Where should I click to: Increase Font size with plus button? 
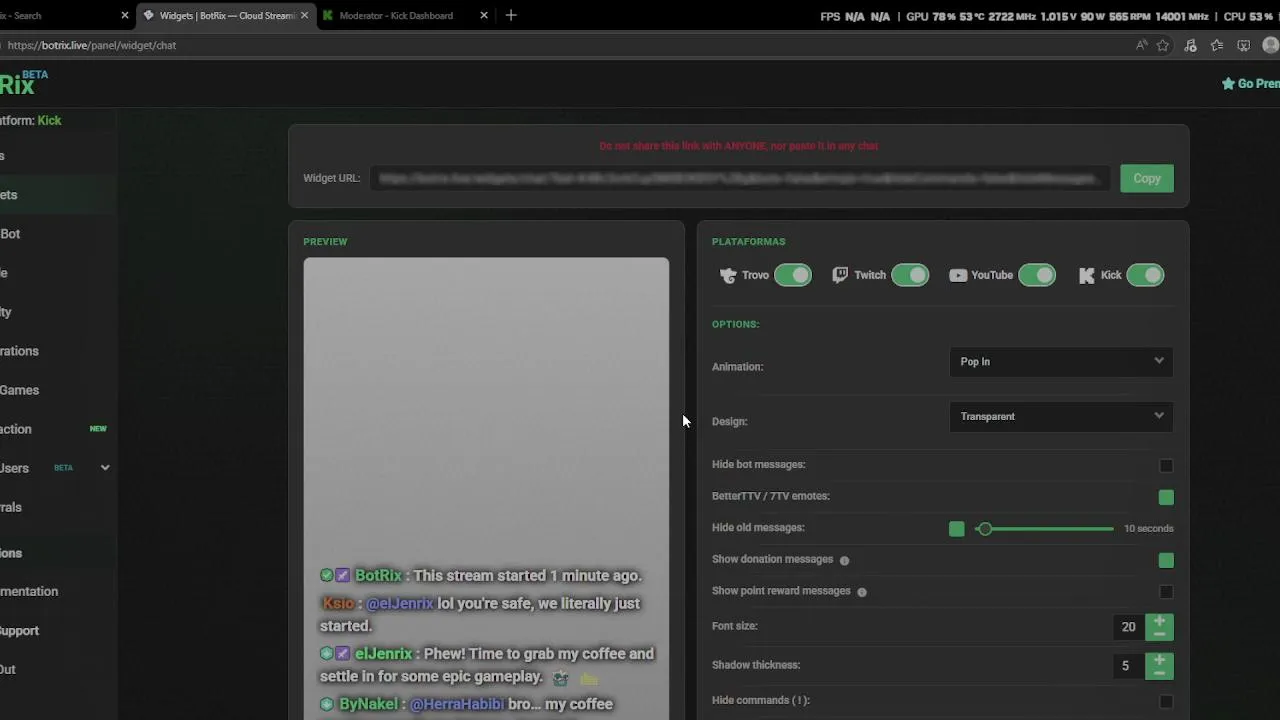pos(1159,621)
